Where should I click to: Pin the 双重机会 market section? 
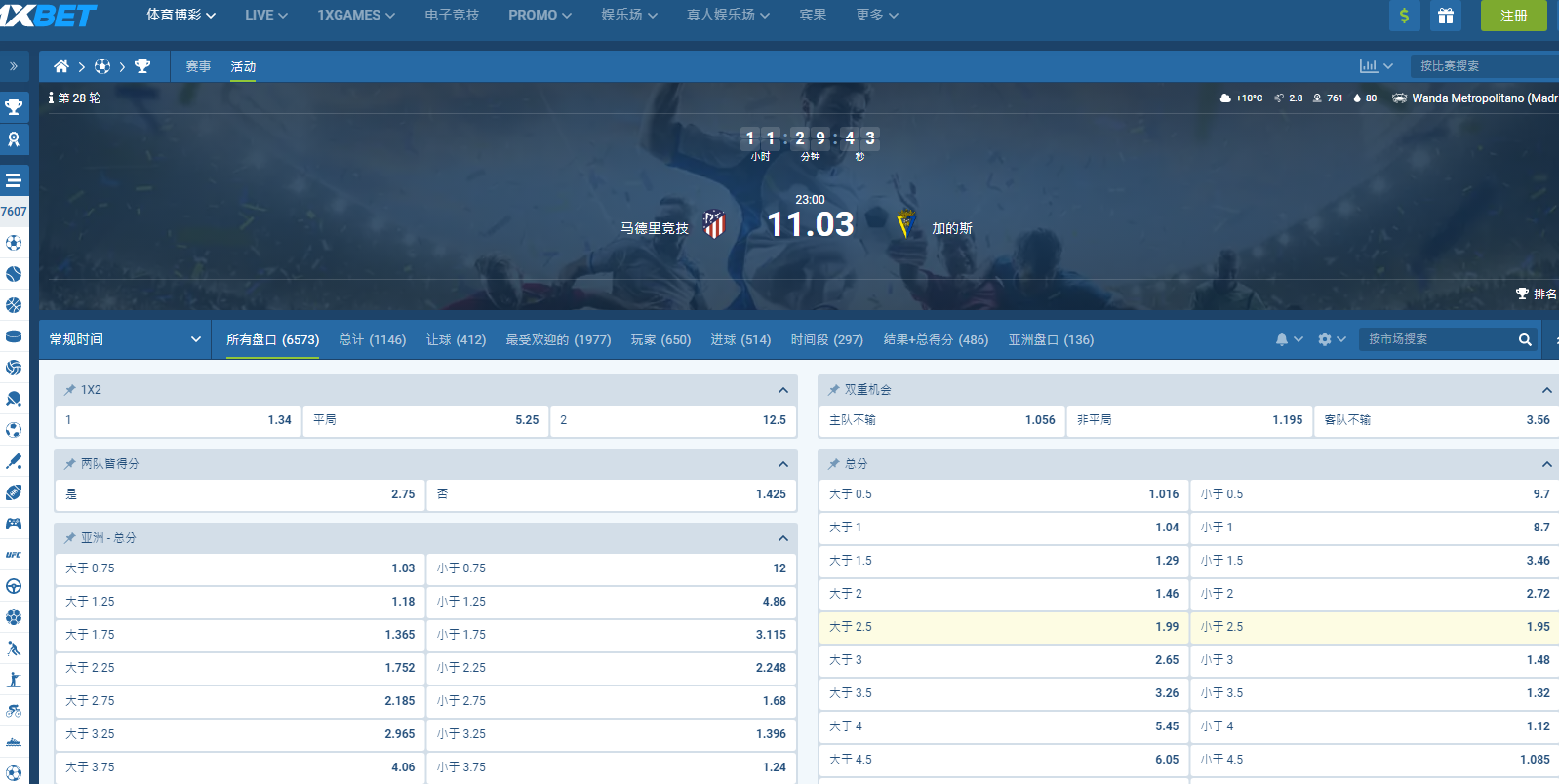tap(834, 390)
